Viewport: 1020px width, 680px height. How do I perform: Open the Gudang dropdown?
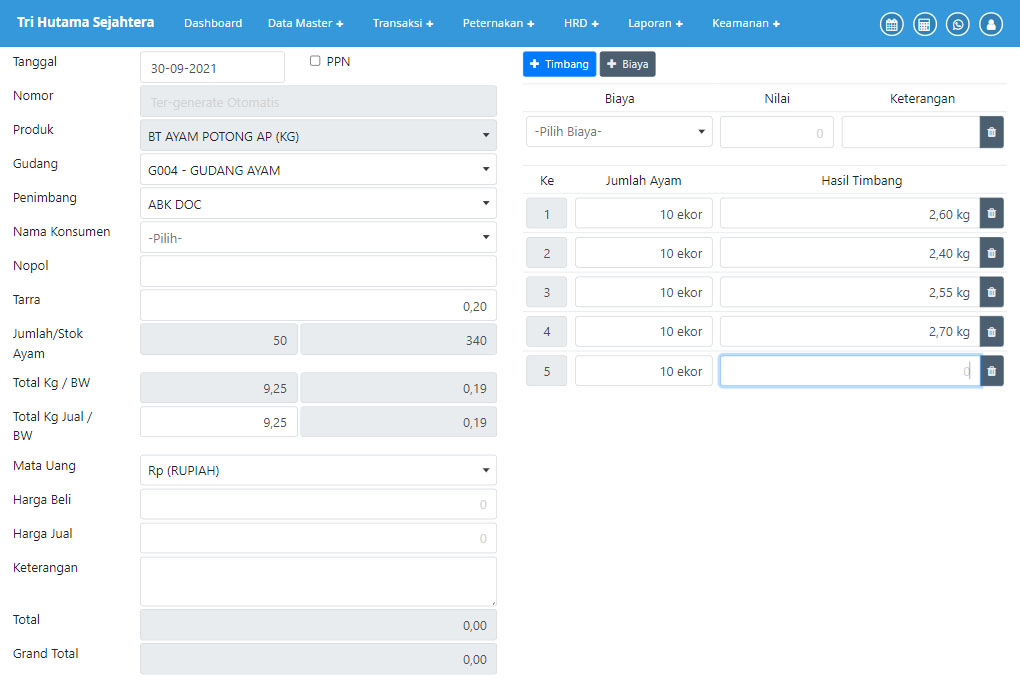[x=318, y=170]
